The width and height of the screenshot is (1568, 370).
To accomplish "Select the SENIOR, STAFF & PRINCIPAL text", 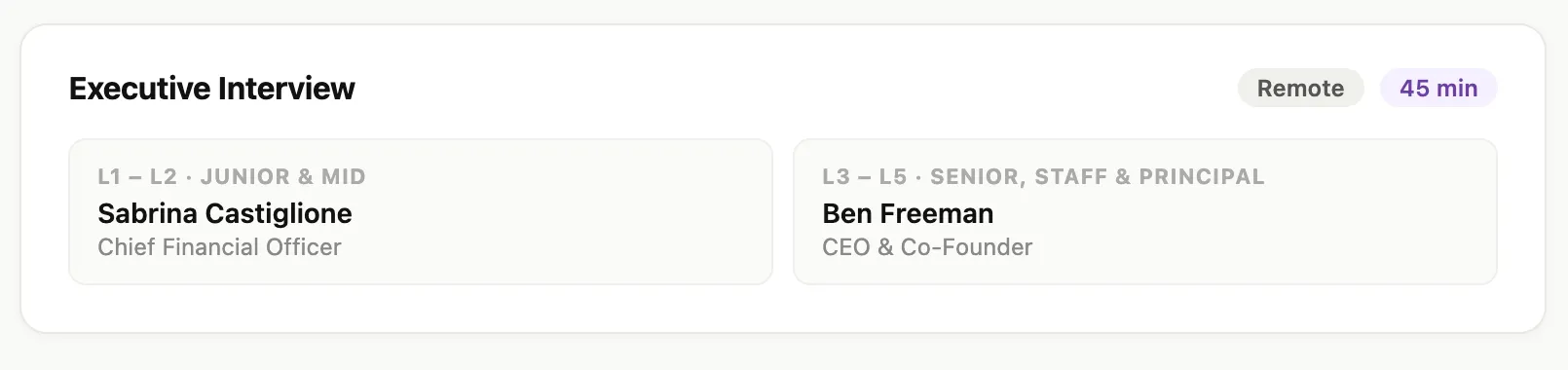I will (x=1098, y=177).
